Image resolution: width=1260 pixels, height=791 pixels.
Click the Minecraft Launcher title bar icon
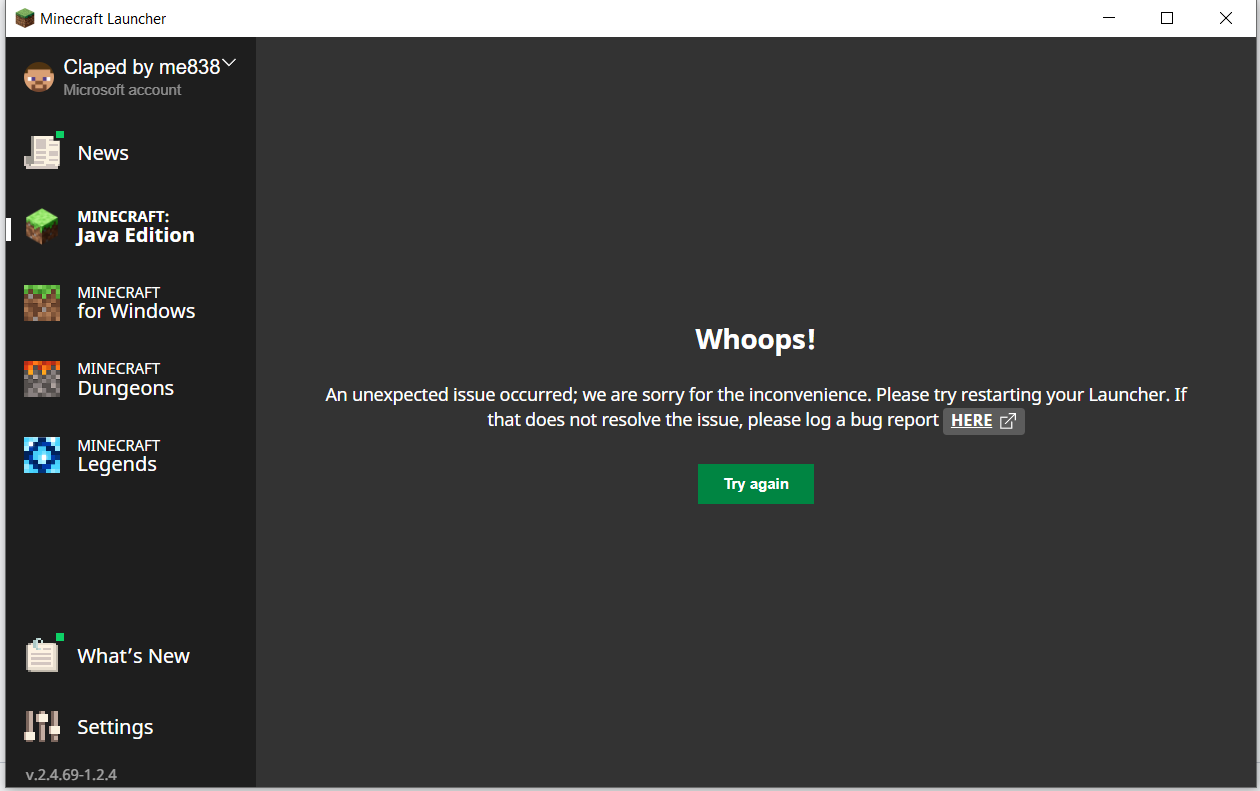24,18
